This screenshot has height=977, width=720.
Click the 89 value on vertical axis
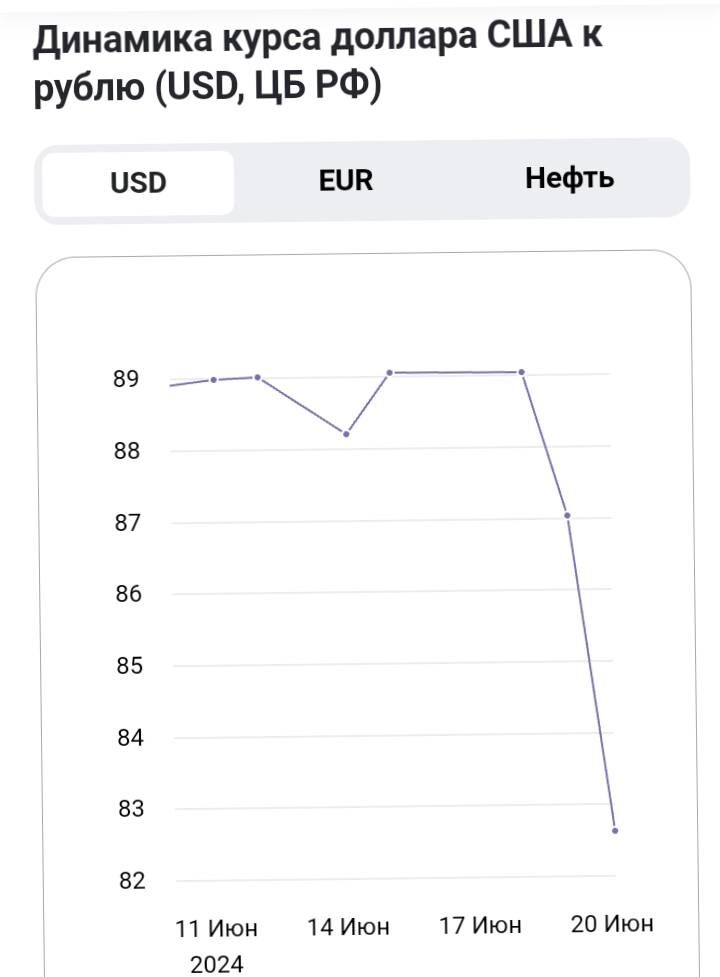(x=126, y=379)
